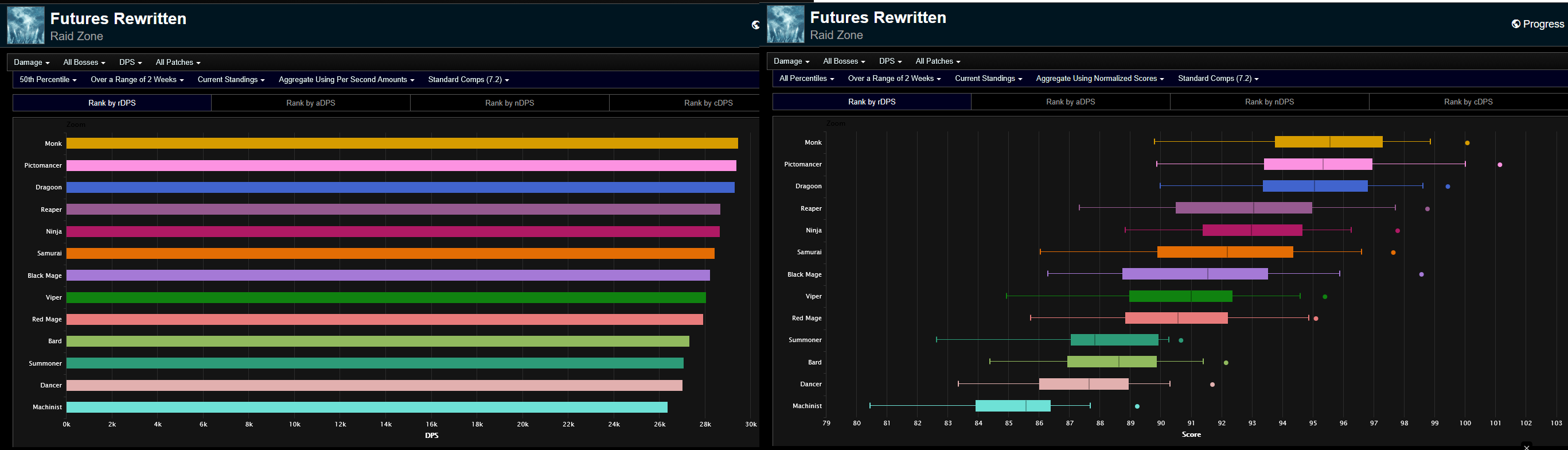Image resolution: width=1568 pixels, height=450 pixels.
Task: Click the Dragoon box in the score box plot
Action: [1316, 186]
